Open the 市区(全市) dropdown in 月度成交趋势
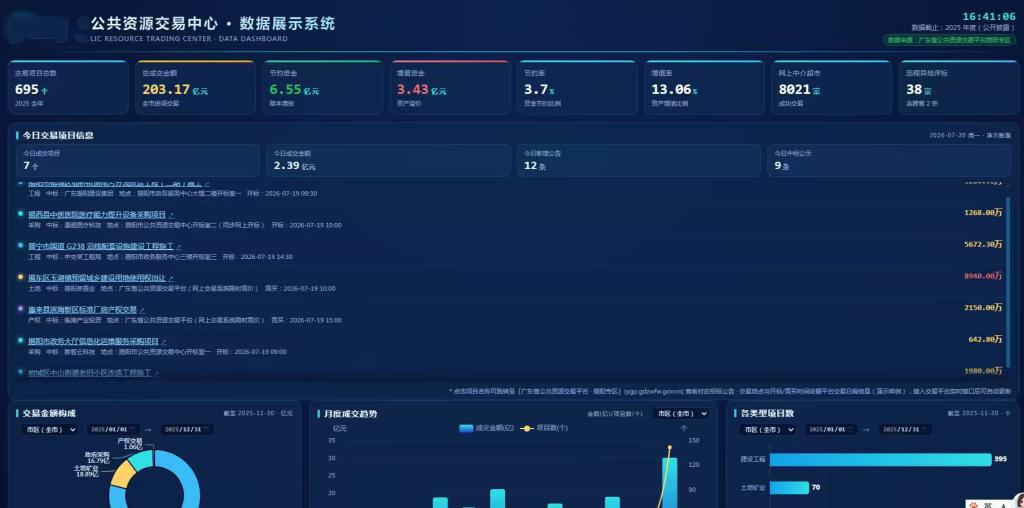This screenshot has width=1024, height=508. 681,414
